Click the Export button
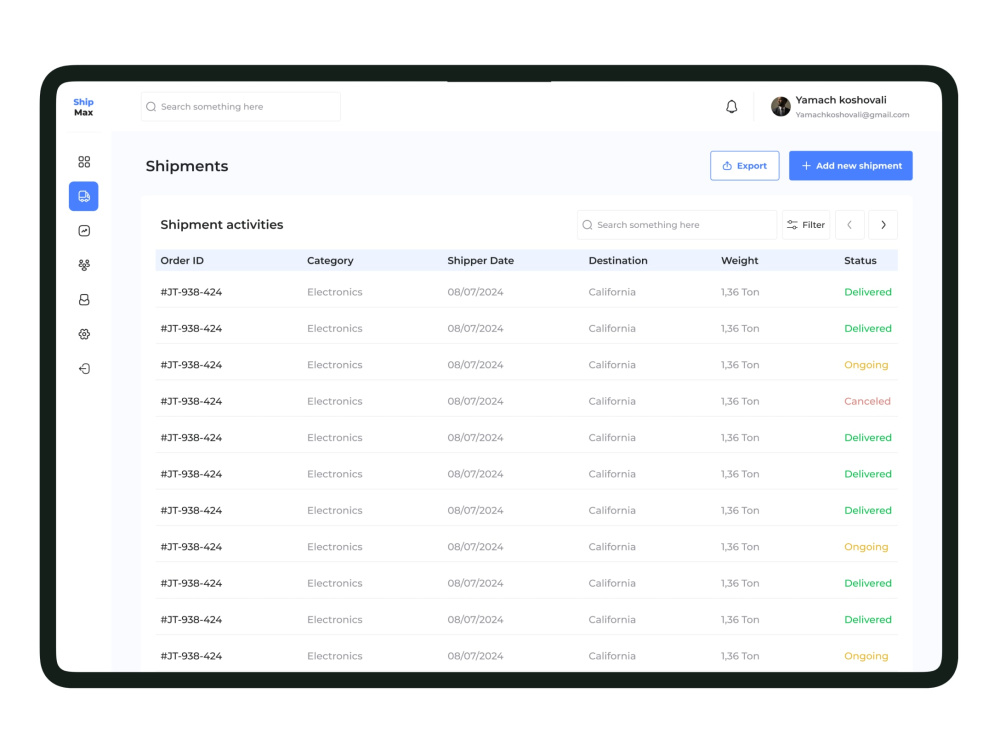Screen dimensions: 1000x750 point(744,165)
